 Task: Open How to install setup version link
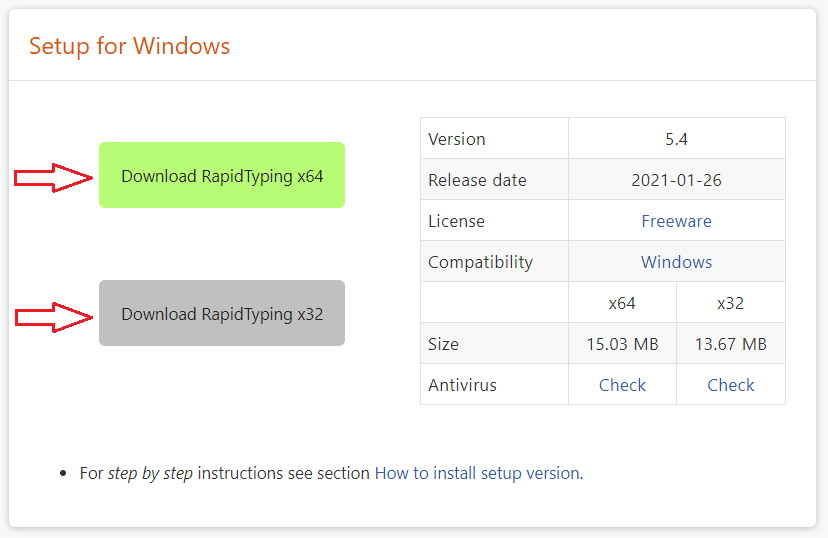click(x=477, y=473)
